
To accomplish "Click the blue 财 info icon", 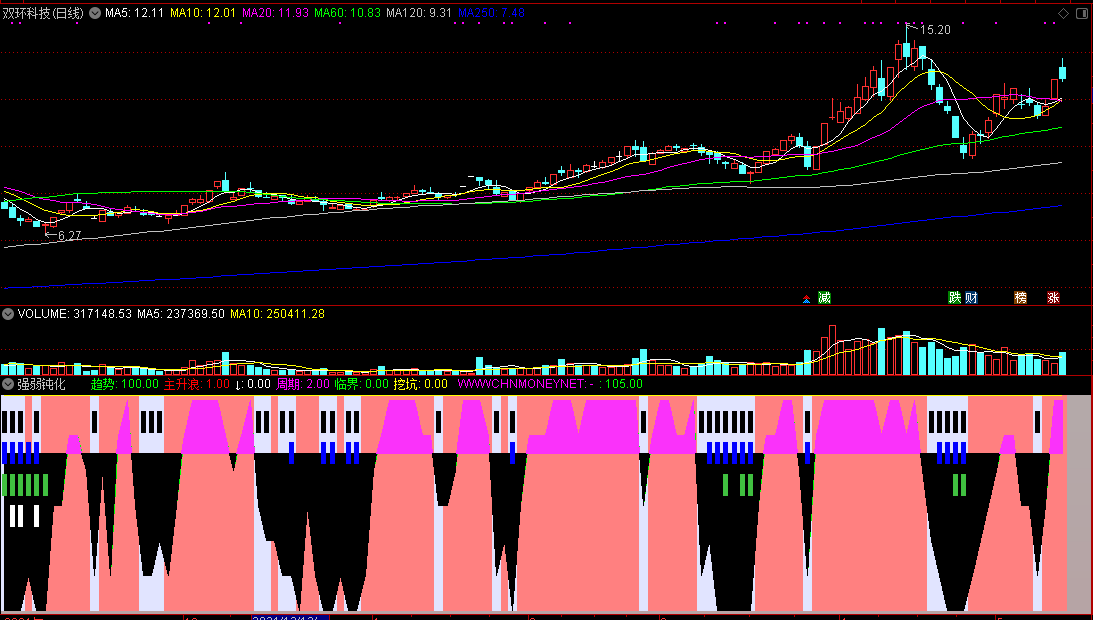I will [x=971, y=298].
